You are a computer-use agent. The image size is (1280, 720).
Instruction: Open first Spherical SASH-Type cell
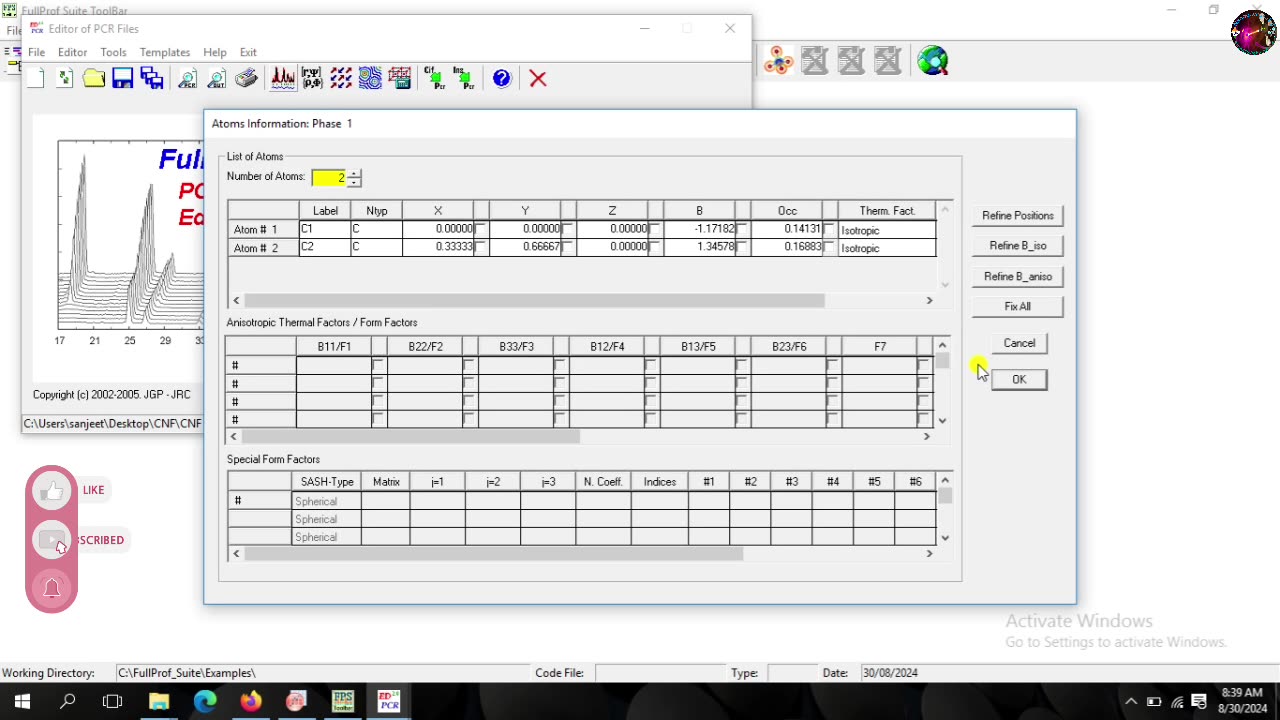point(326,501)
